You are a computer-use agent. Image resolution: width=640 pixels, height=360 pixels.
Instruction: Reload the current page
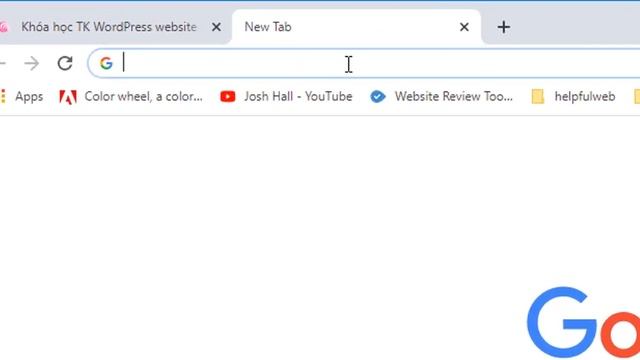(x=65, y=63)
